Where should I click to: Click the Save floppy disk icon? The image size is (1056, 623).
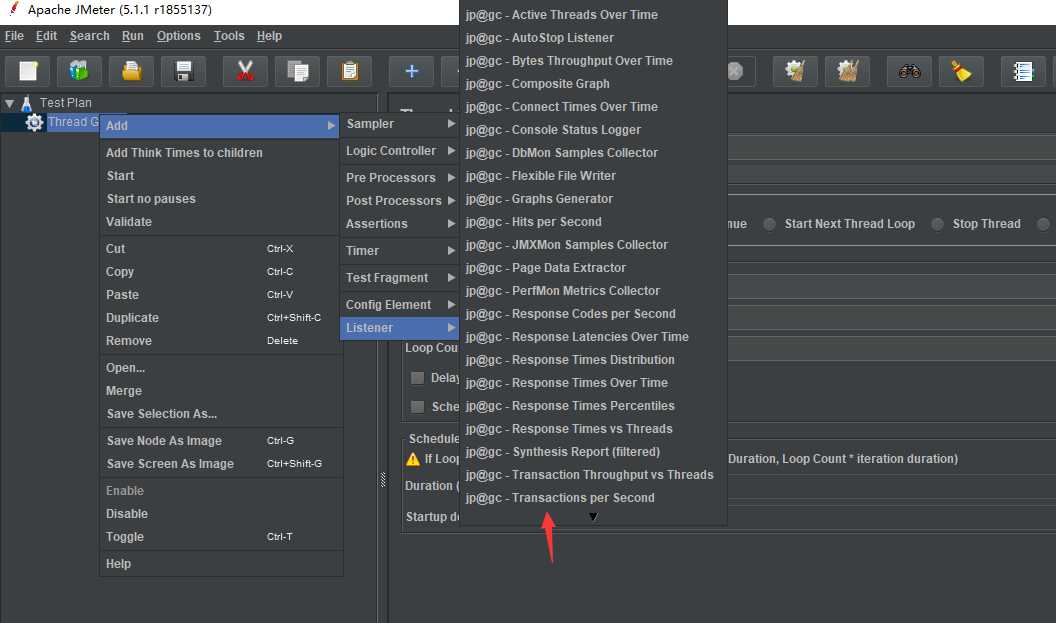point(183,71)
